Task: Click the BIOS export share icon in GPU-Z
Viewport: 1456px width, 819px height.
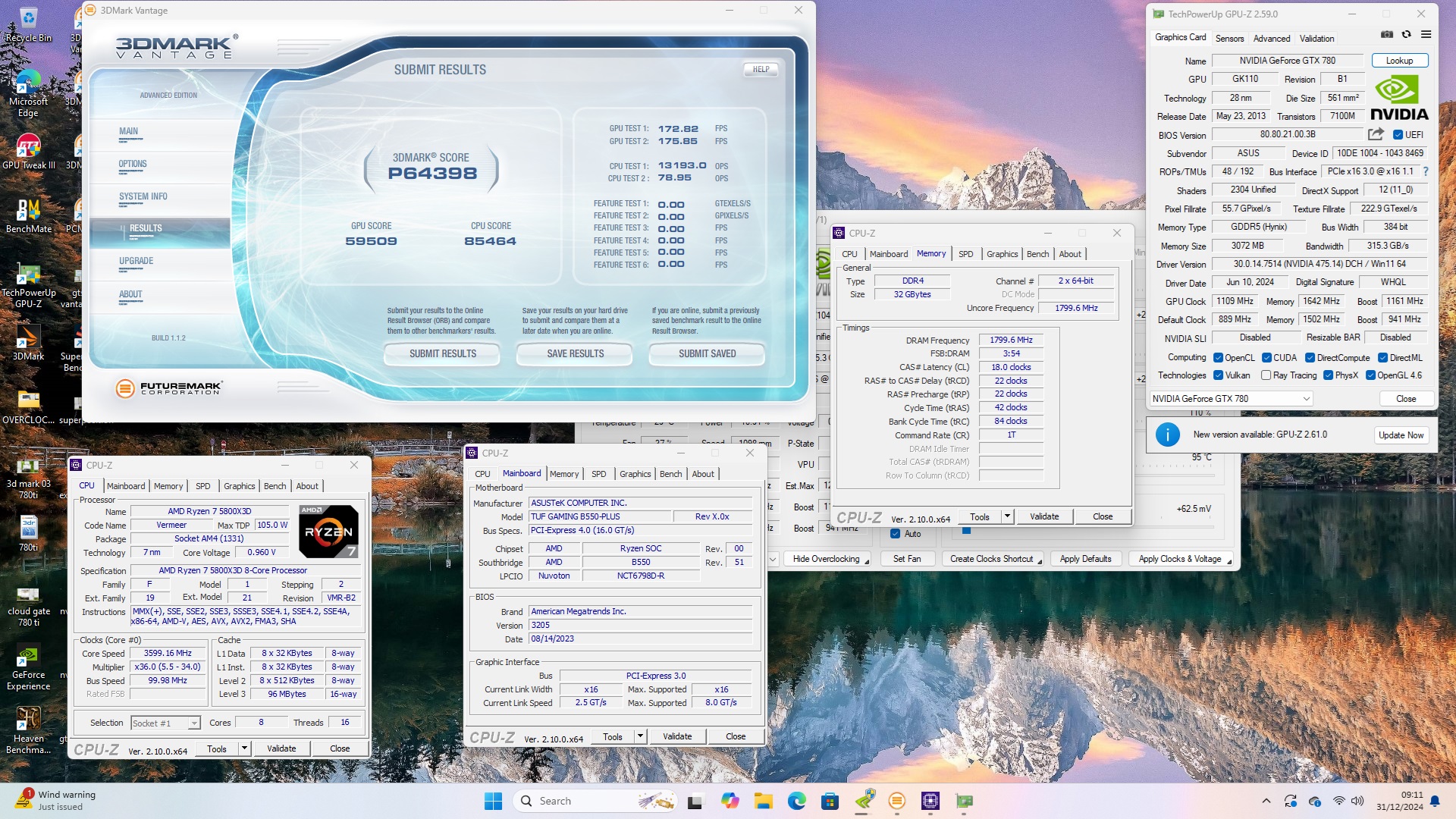Action: pos(1376,134)
